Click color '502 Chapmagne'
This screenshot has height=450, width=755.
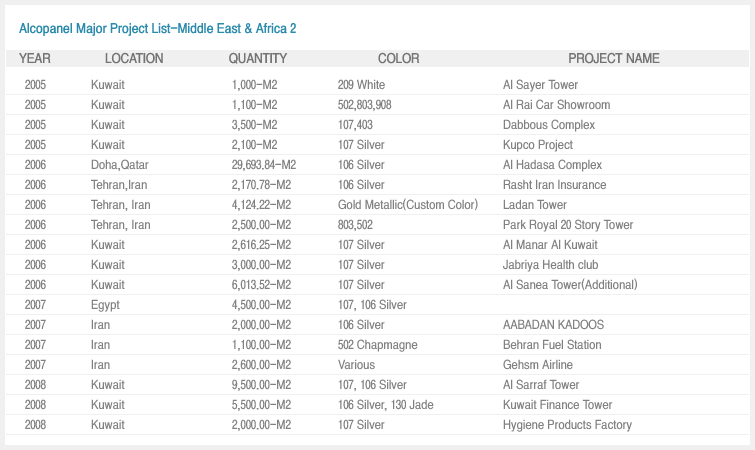pos(378,345)
